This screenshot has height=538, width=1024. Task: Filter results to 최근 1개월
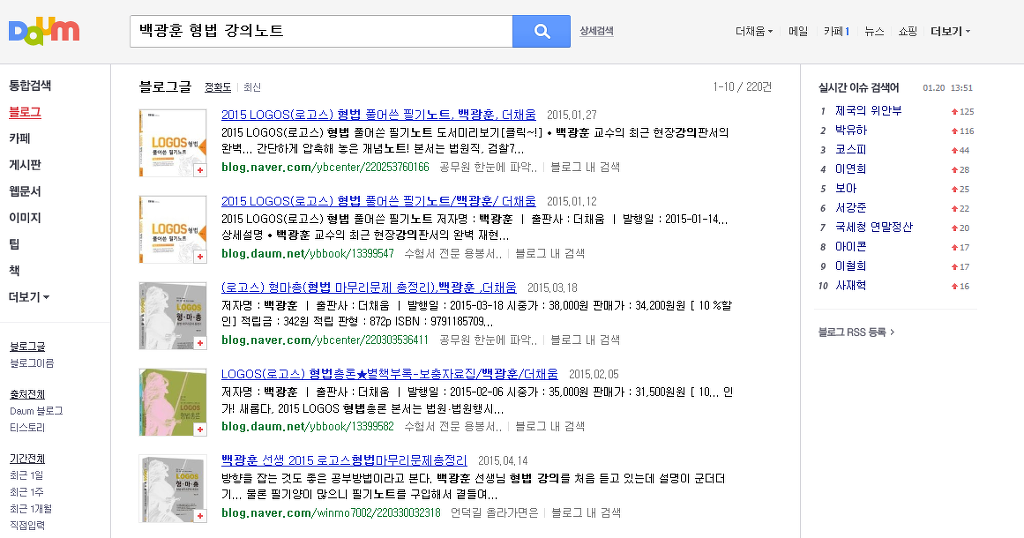[31, 509]
